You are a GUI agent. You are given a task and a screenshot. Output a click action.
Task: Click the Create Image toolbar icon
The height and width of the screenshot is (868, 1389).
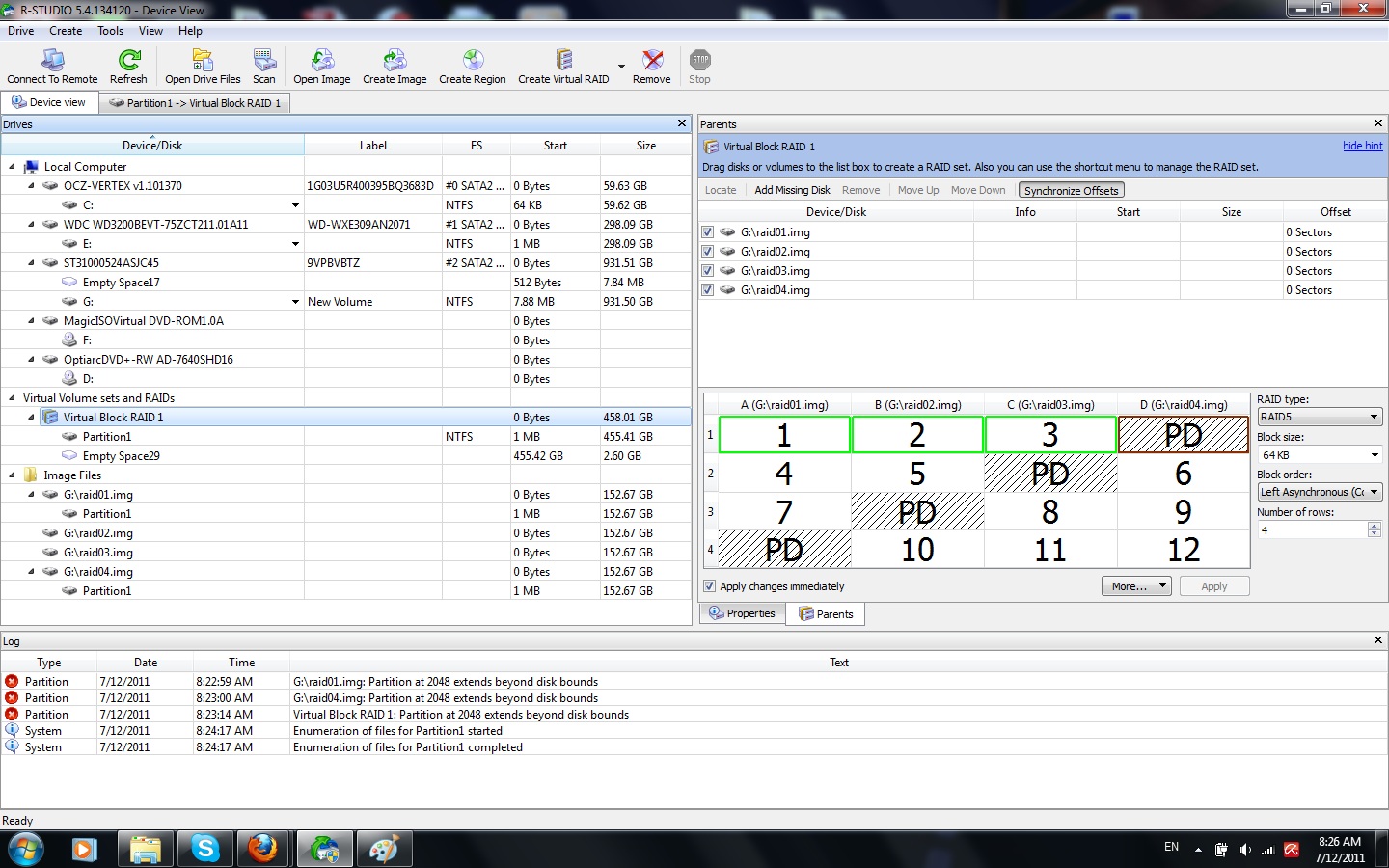395,68
